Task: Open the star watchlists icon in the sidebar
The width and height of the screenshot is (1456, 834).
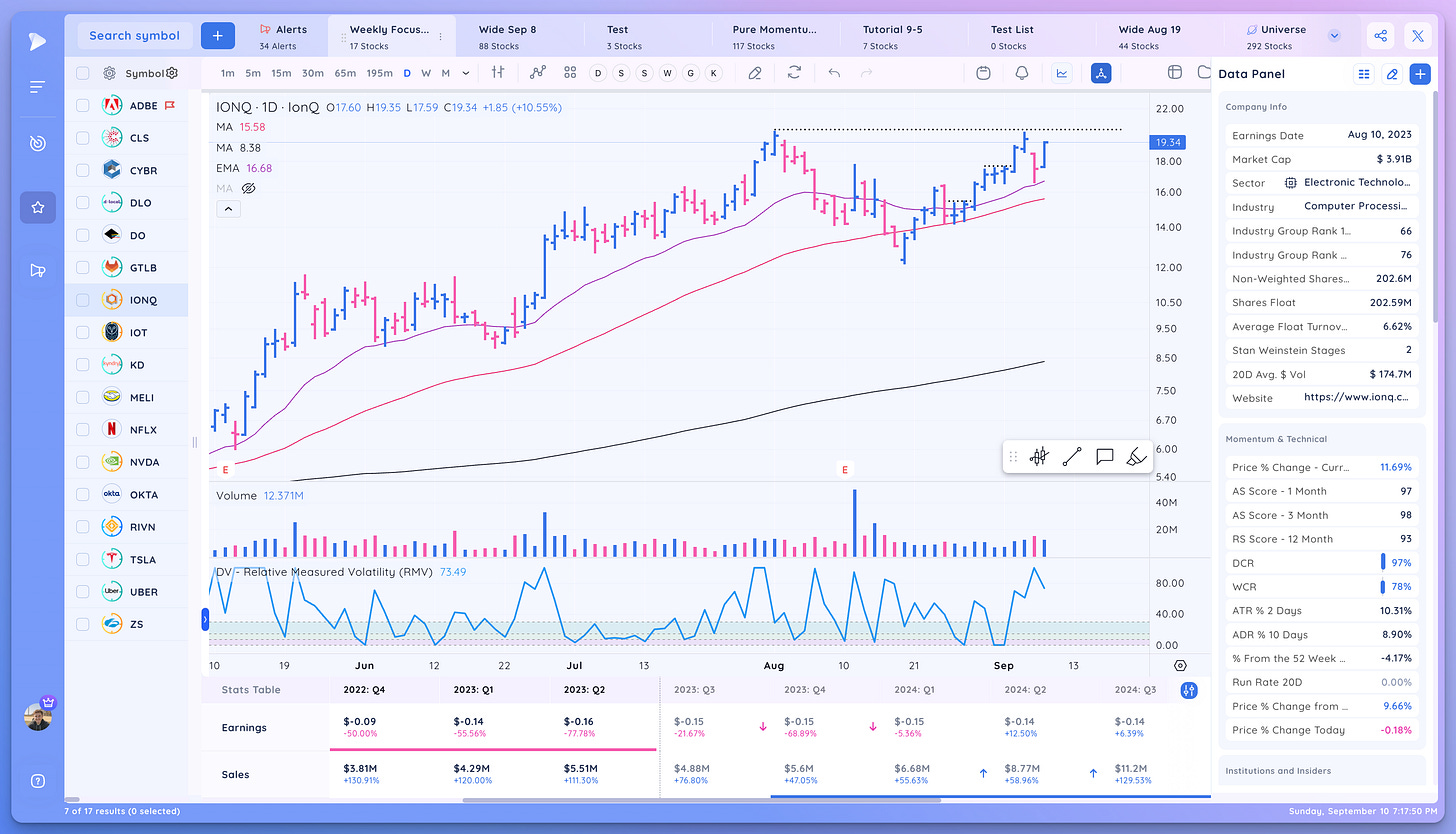Action: point(37,207)
